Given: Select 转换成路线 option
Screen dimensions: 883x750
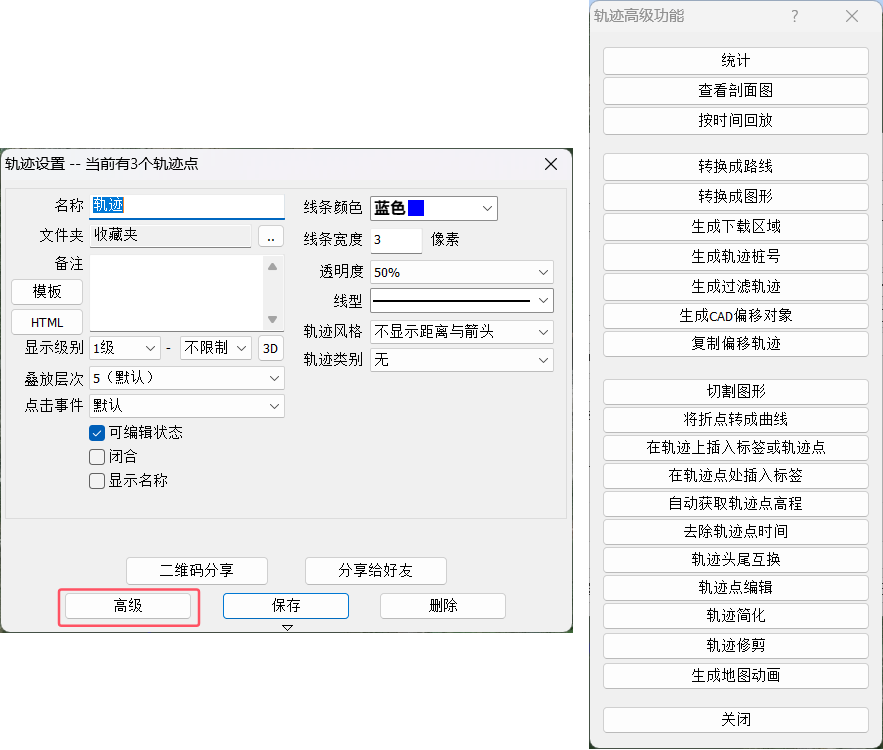Looking at the screenshot, I should click(x=735, y=167).
